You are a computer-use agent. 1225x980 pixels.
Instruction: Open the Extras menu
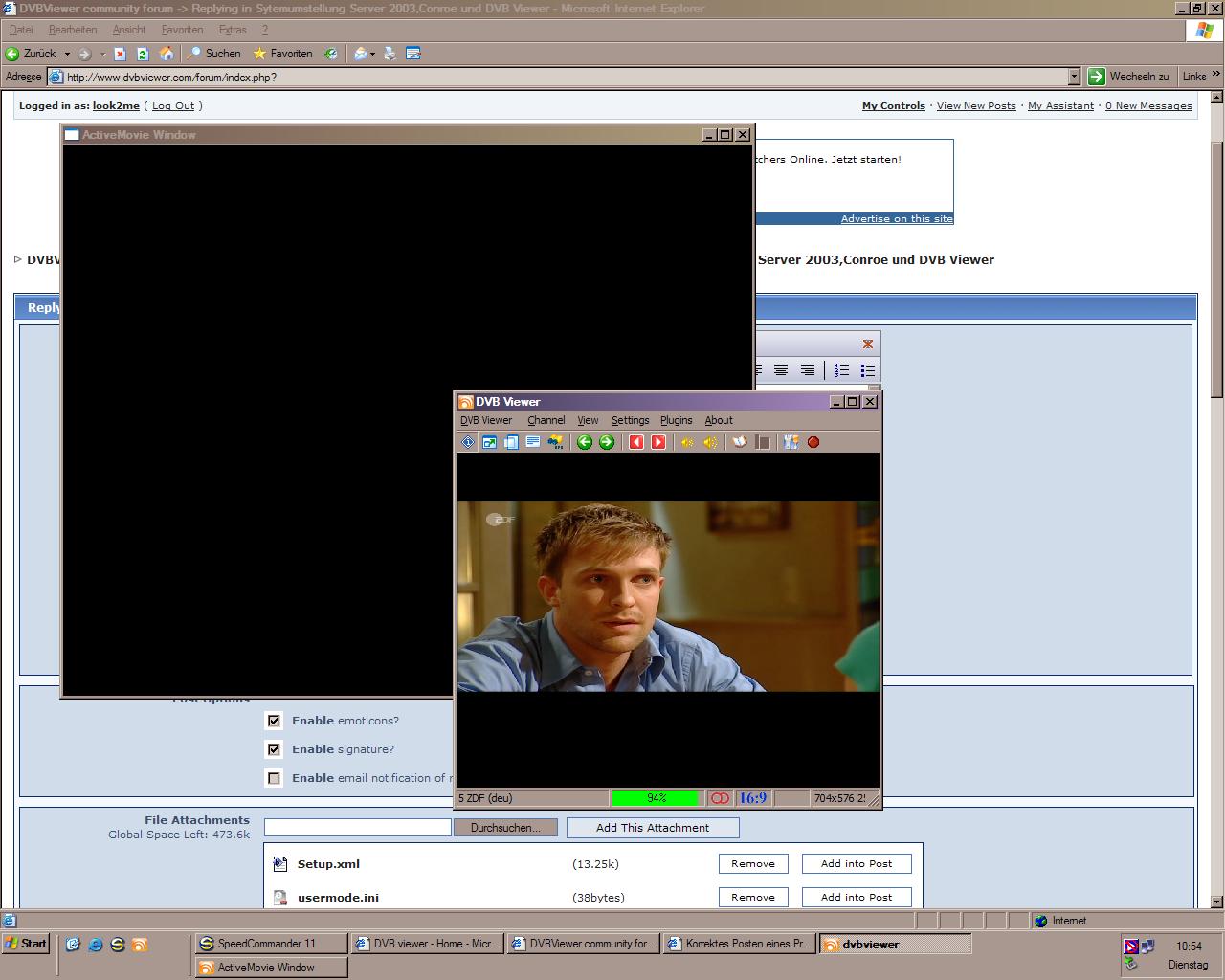[x=233, y=30]
